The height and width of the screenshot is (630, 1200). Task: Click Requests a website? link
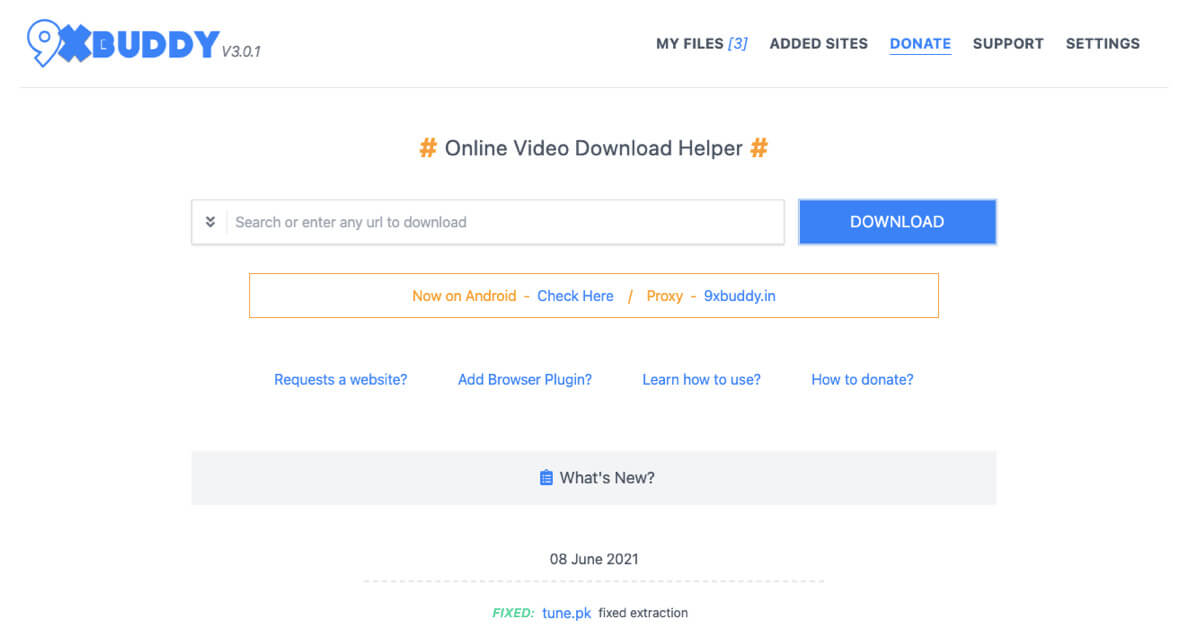coord(341,380)
